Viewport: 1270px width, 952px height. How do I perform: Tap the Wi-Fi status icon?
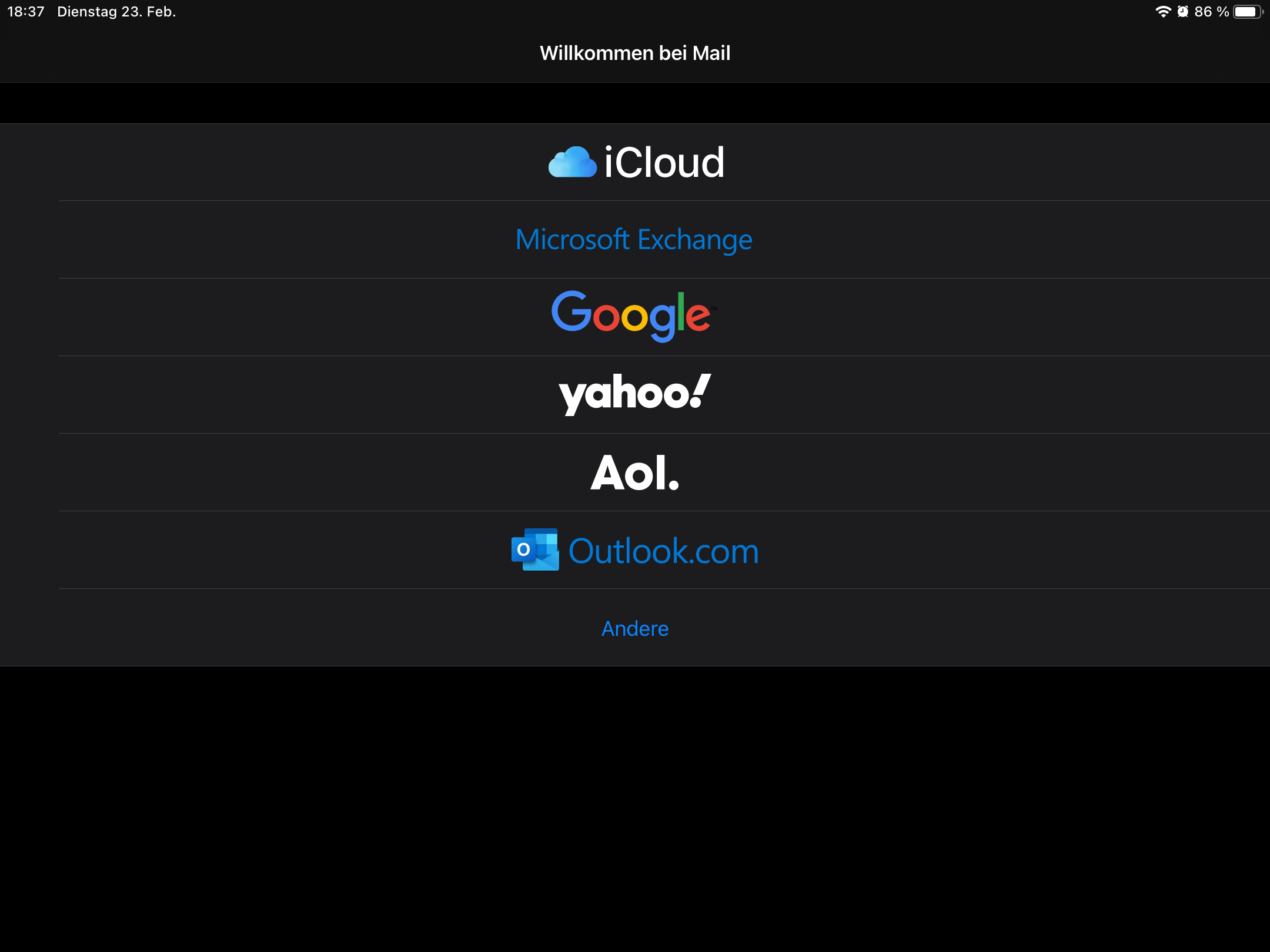pos(1162,12)
